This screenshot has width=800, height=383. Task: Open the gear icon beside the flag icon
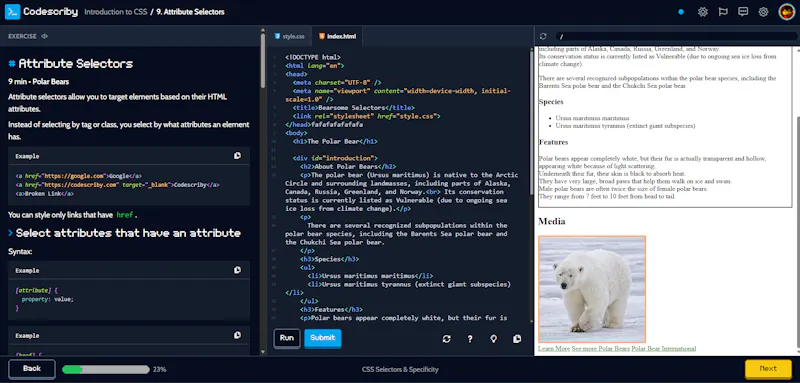tap(703, 12)
